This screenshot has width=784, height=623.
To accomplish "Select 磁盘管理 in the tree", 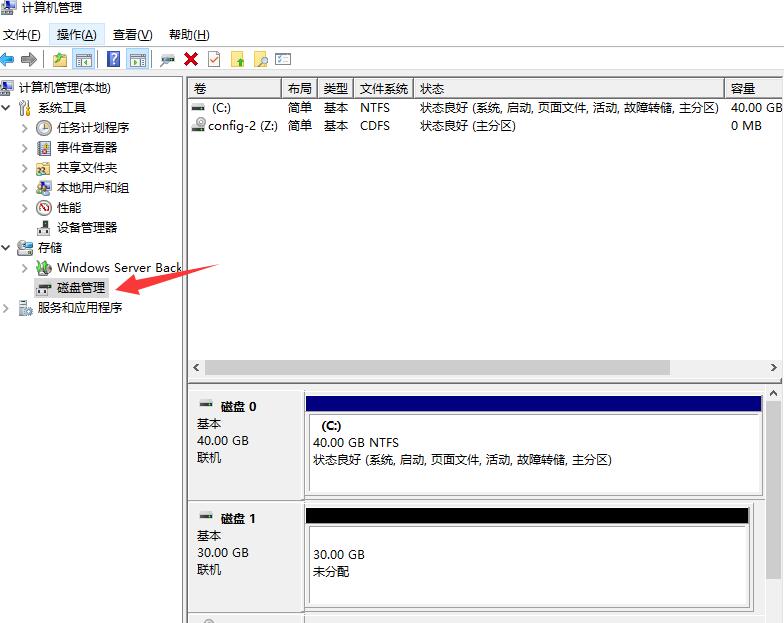I will coord(81,288).
